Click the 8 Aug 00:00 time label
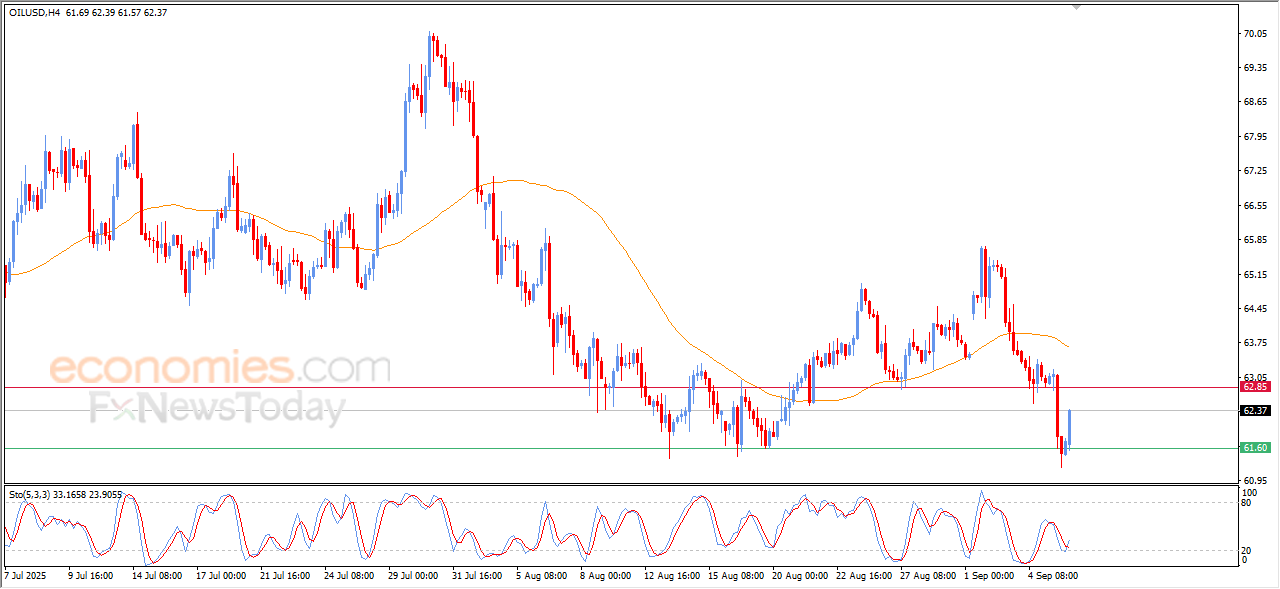Image resolution: width=1280 pixels, height=589 pixels. [605, 577]
